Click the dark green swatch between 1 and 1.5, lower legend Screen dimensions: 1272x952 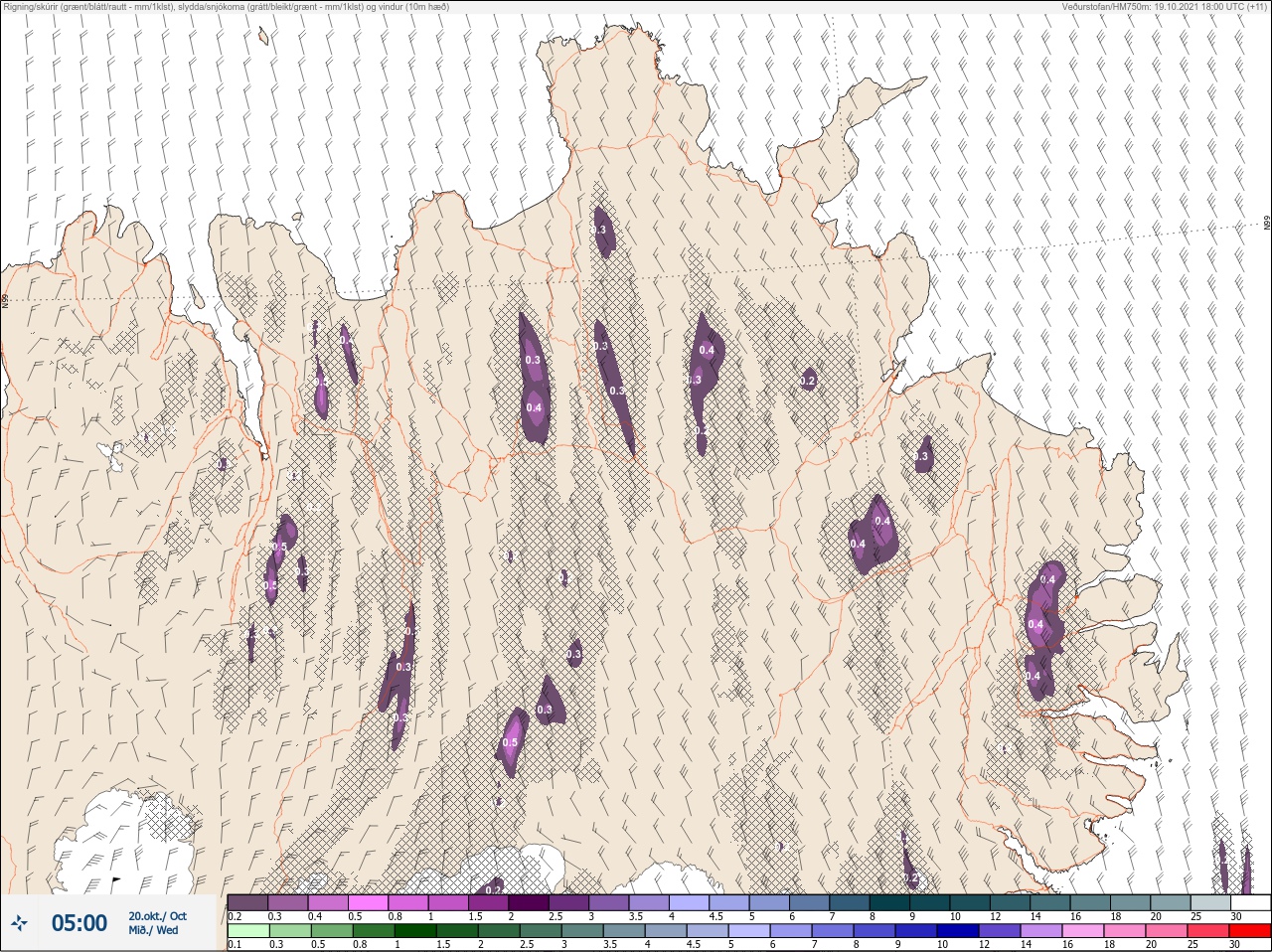tap(413, 931)
